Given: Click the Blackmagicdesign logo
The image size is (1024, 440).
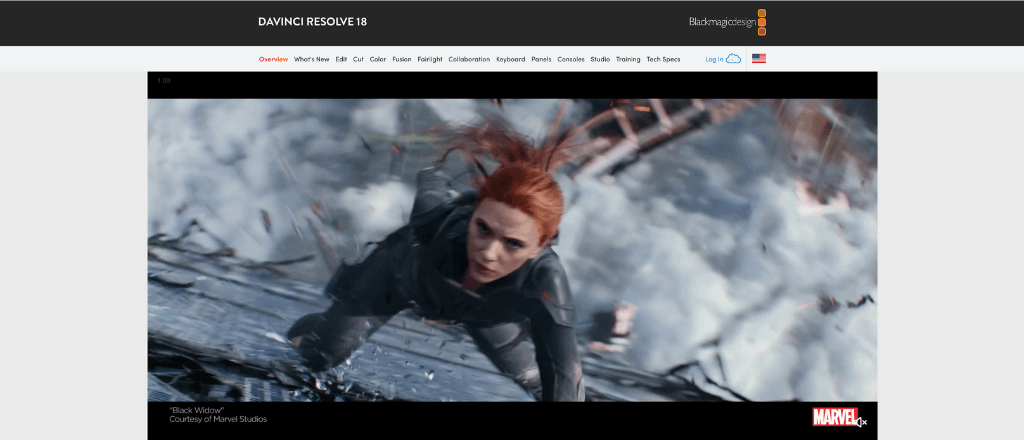Looking at the screenshot, I should [x=728, y=22].
